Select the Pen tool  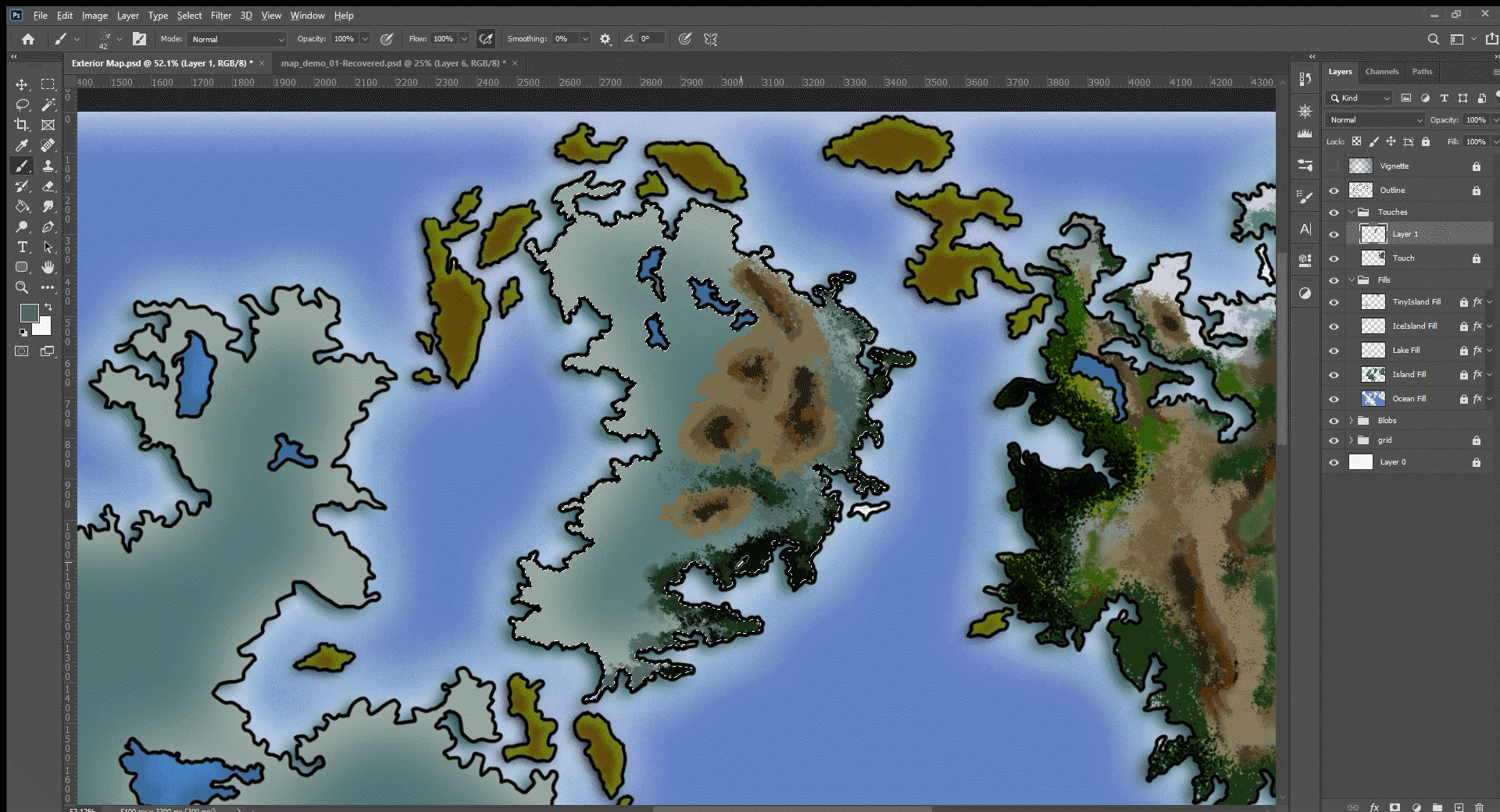pos(48,227)
